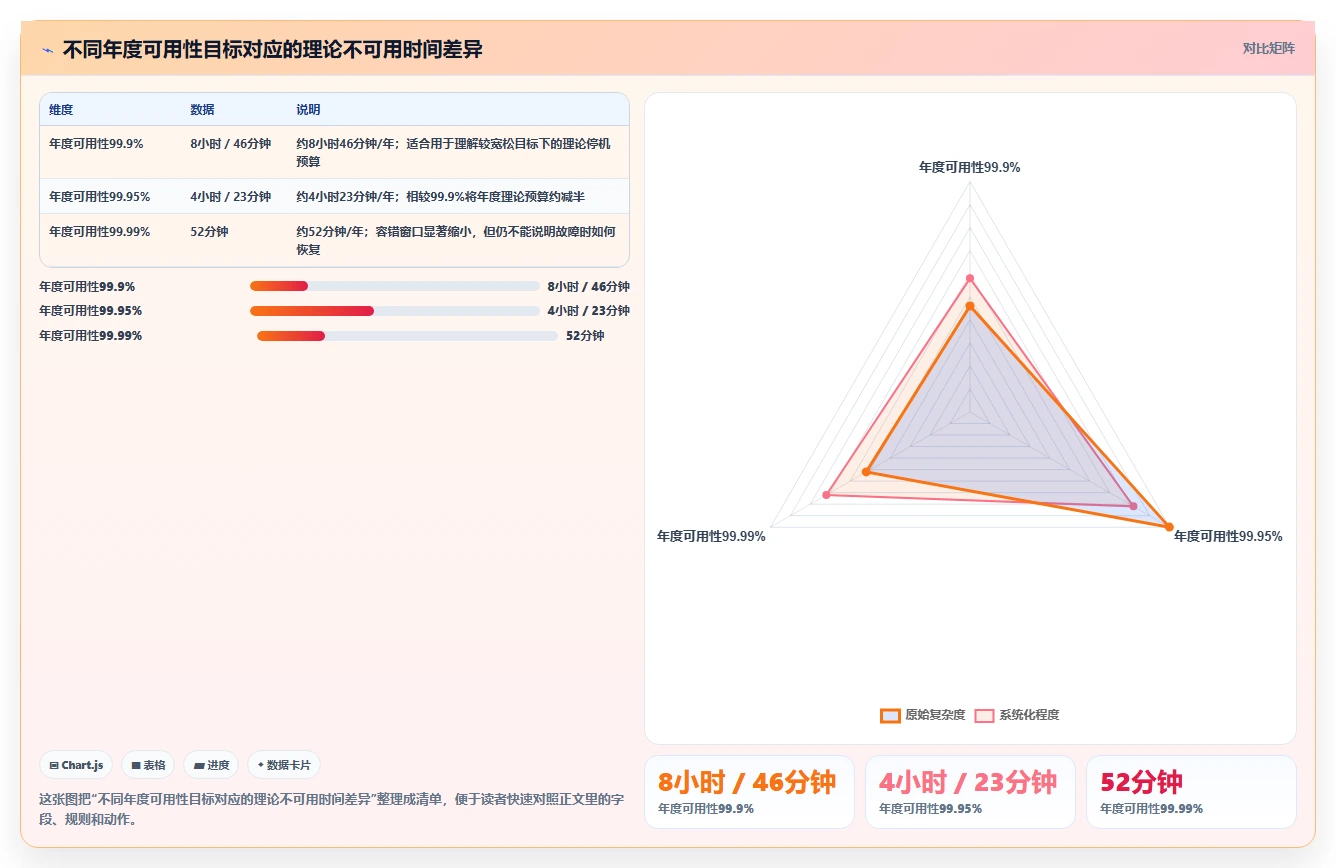Image resolution: width=1336 pixels, height=868 pixels.
Task: Select the 进度 chip
Action: point(211,765)
